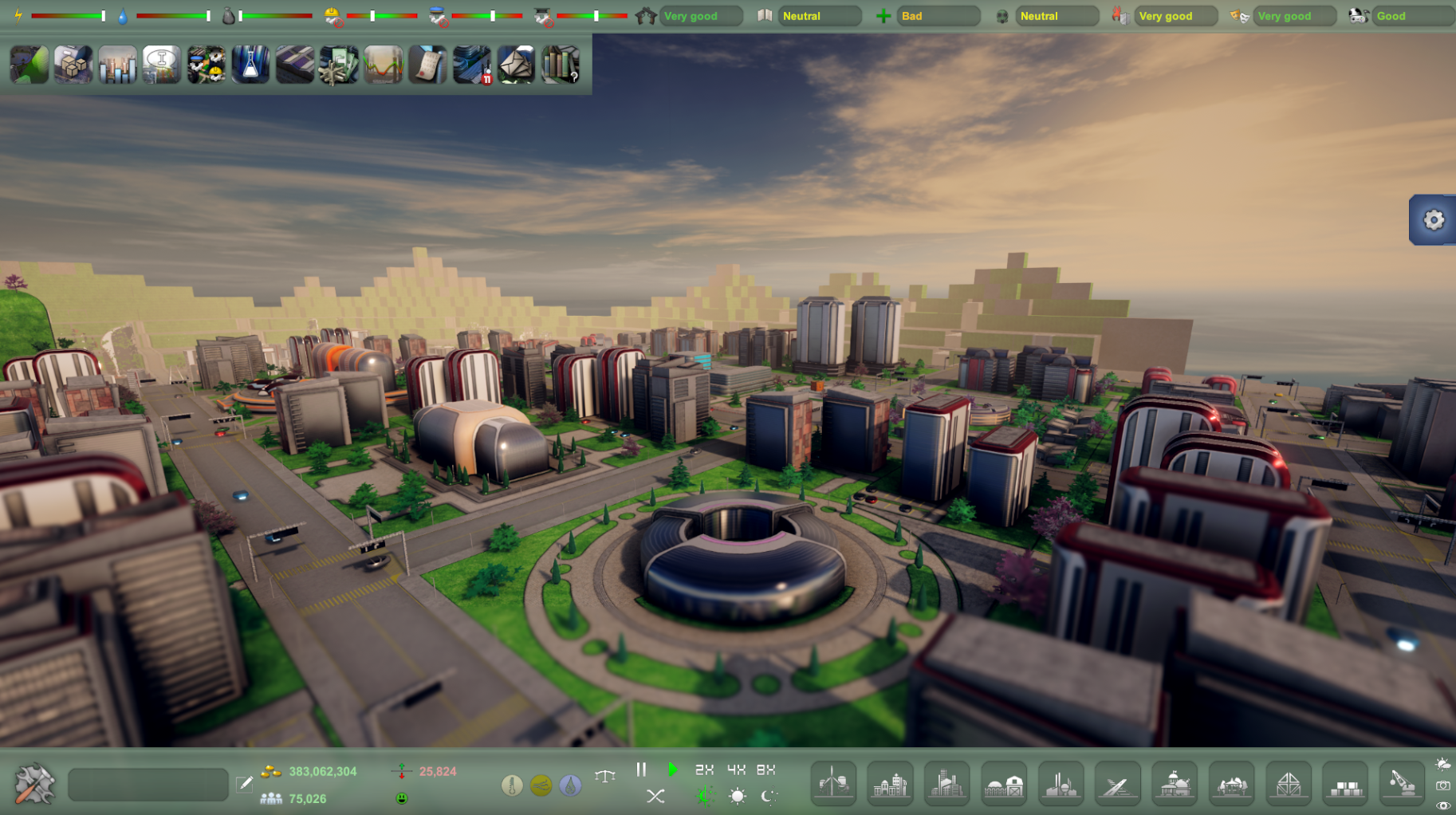Set game to normal play speed
Viewport: 1456px width, 815px height.
673,770
